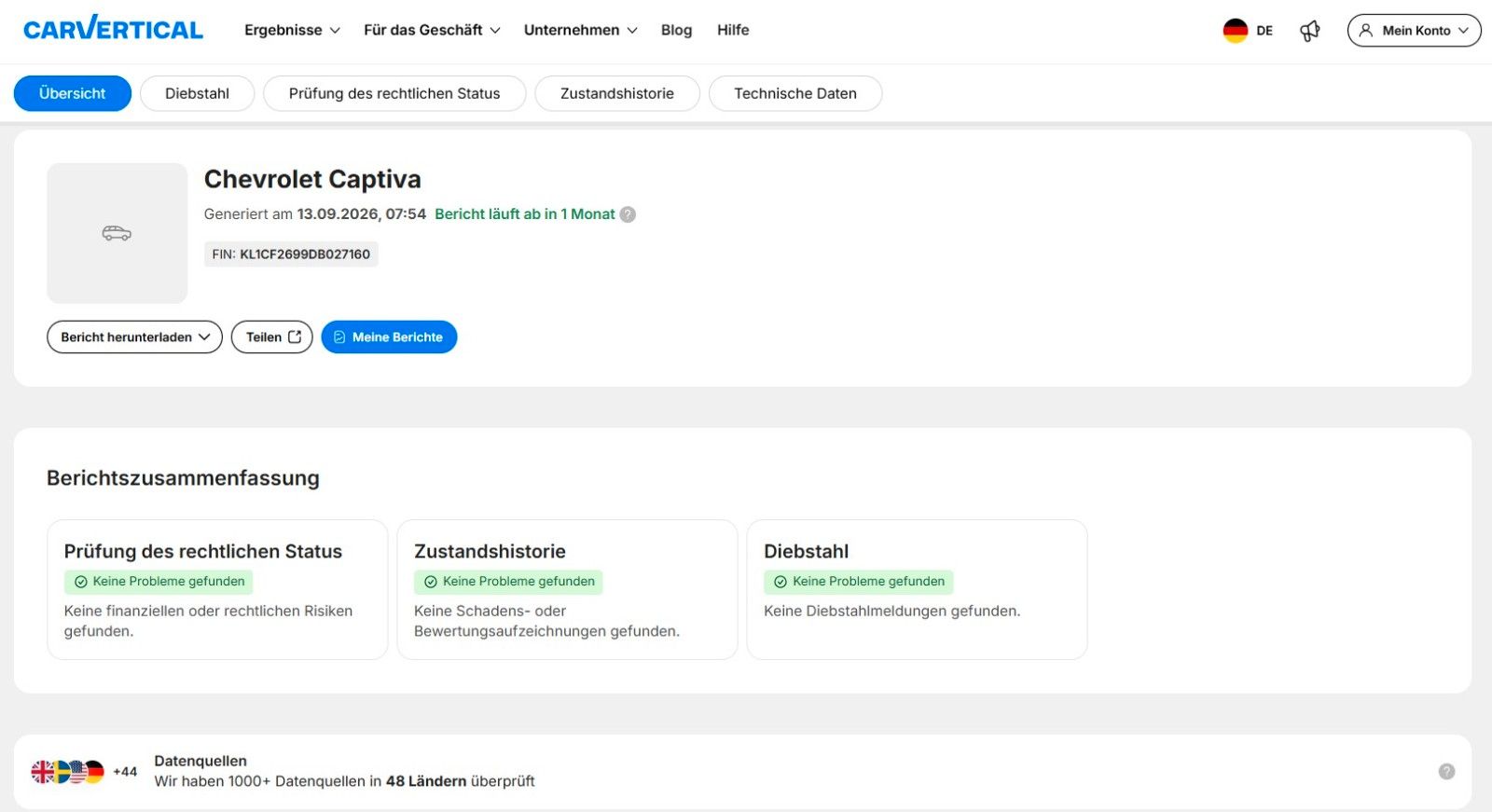
Task: Click the 48 Ländern text
Action: pos(426,781)
